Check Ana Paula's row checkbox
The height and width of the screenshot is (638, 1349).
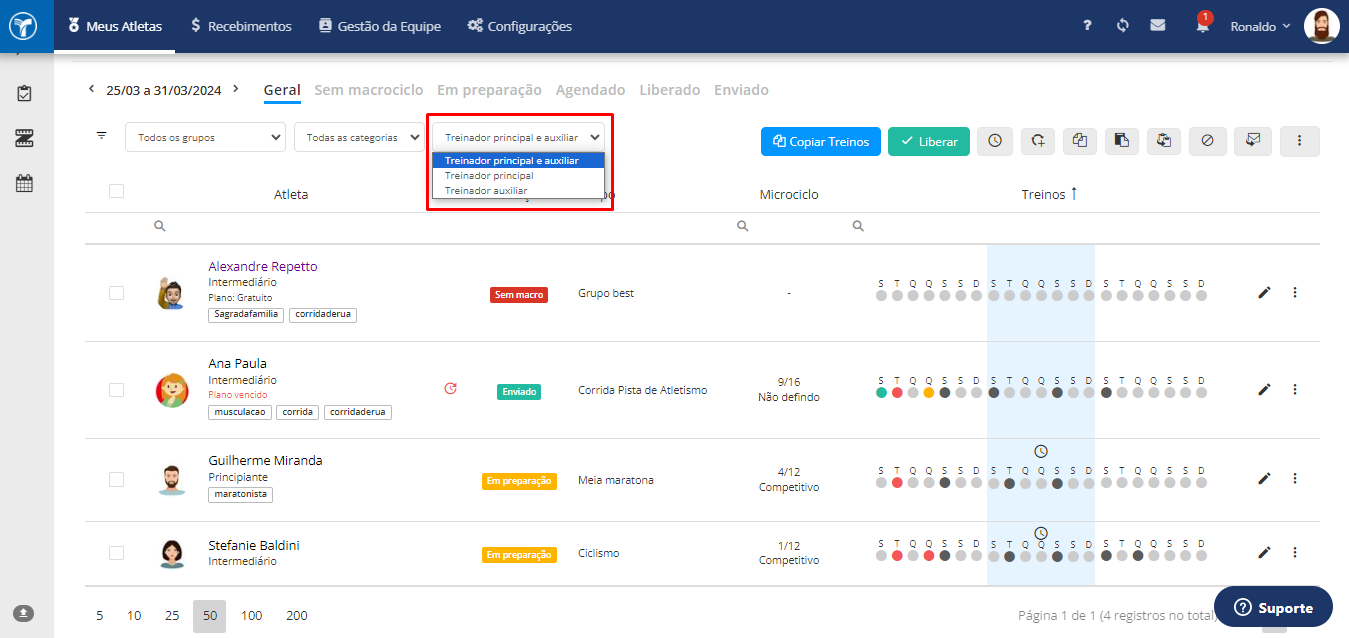click(116, 390)
